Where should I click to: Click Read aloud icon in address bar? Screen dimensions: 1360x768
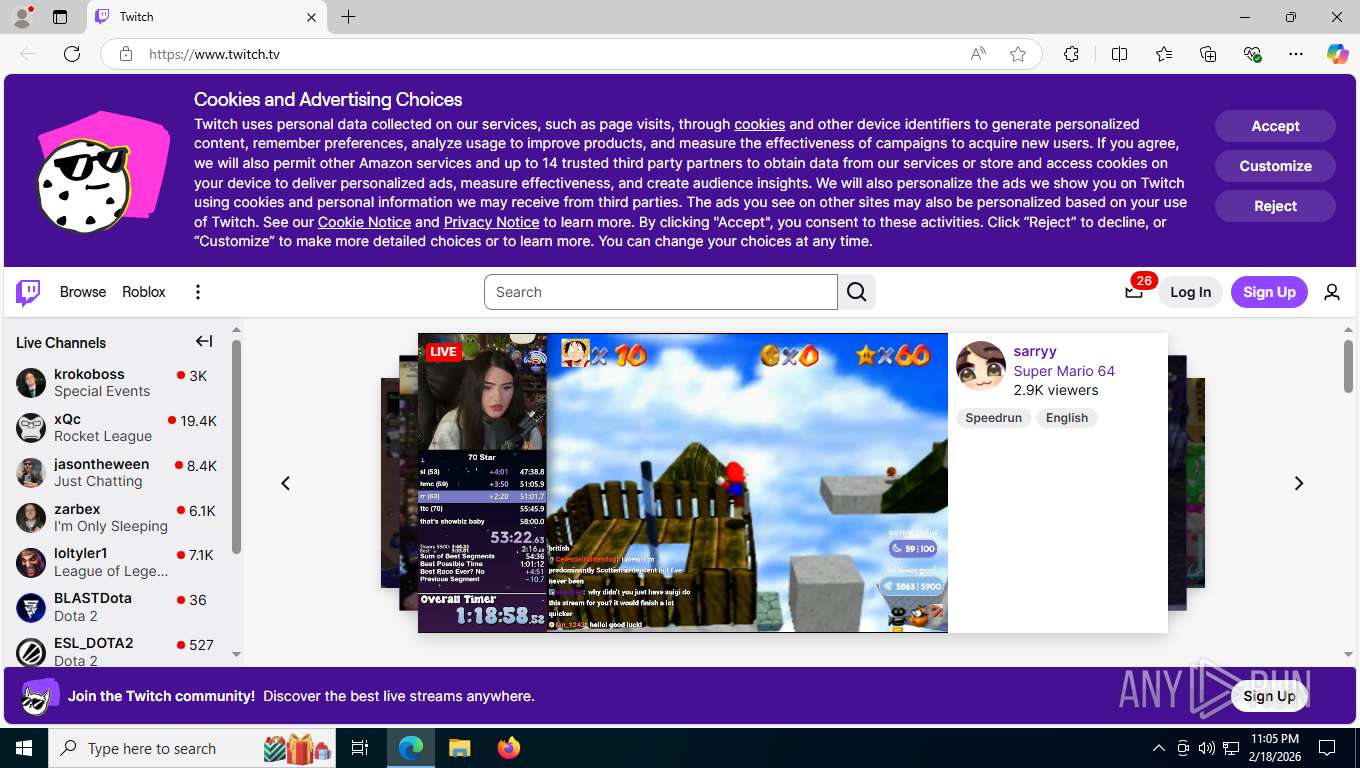coord(978,54)
